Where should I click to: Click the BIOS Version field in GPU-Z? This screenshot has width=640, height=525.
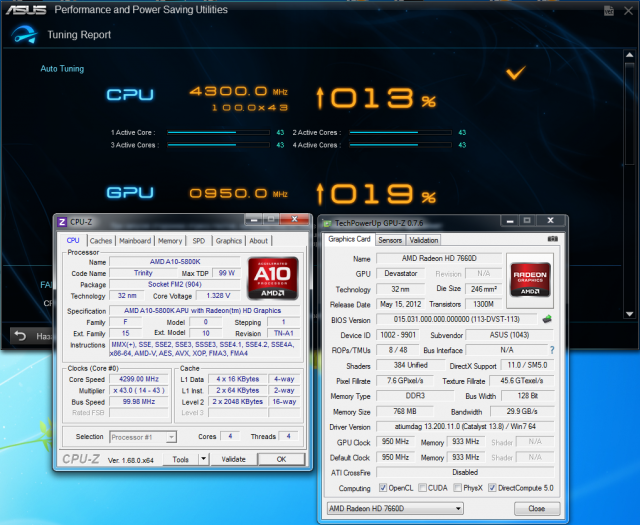(x=456, y=319)
